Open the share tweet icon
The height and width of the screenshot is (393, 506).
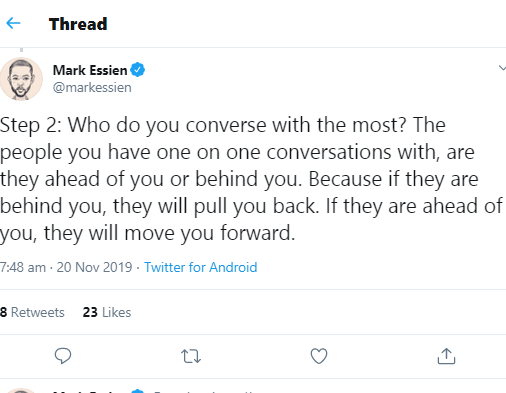click(446, 356)
